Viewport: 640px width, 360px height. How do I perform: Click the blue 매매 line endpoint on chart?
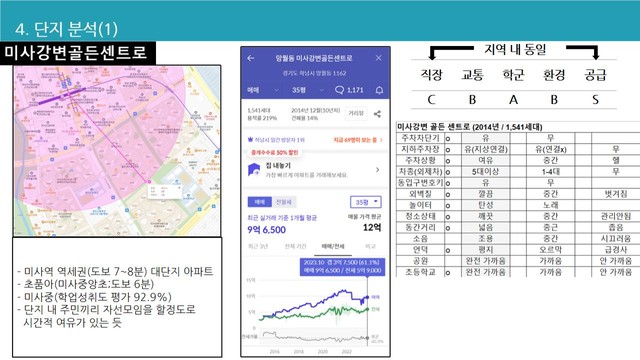367,297
